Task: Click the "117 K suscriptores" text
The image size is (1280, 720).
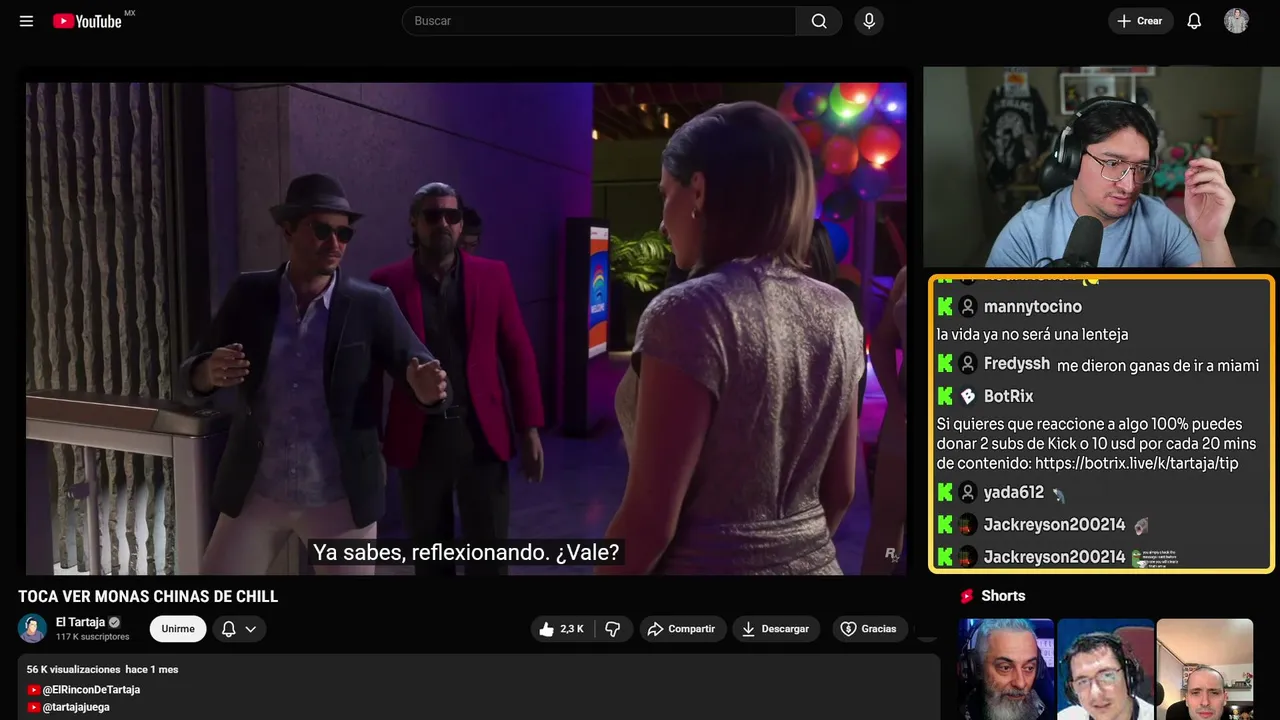Action: 93,637
